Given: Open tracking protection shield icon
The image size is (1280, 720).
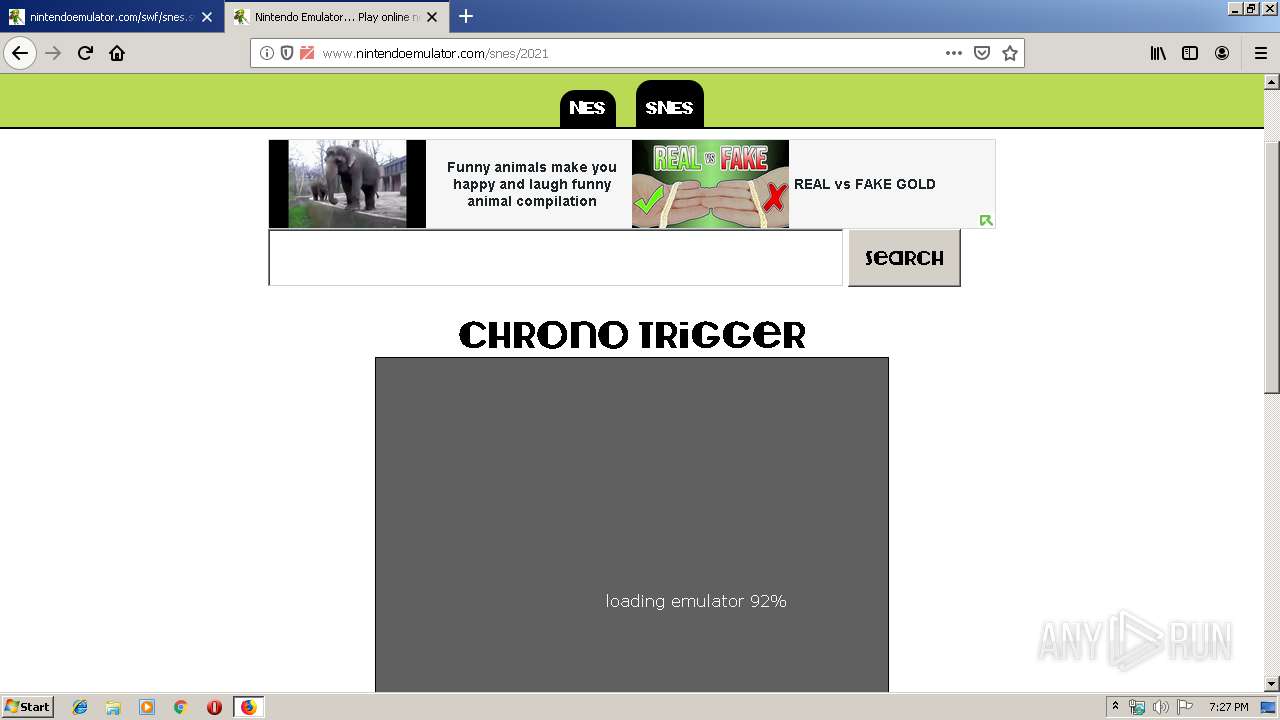Looking at the screenshot, I should [287, 53].
